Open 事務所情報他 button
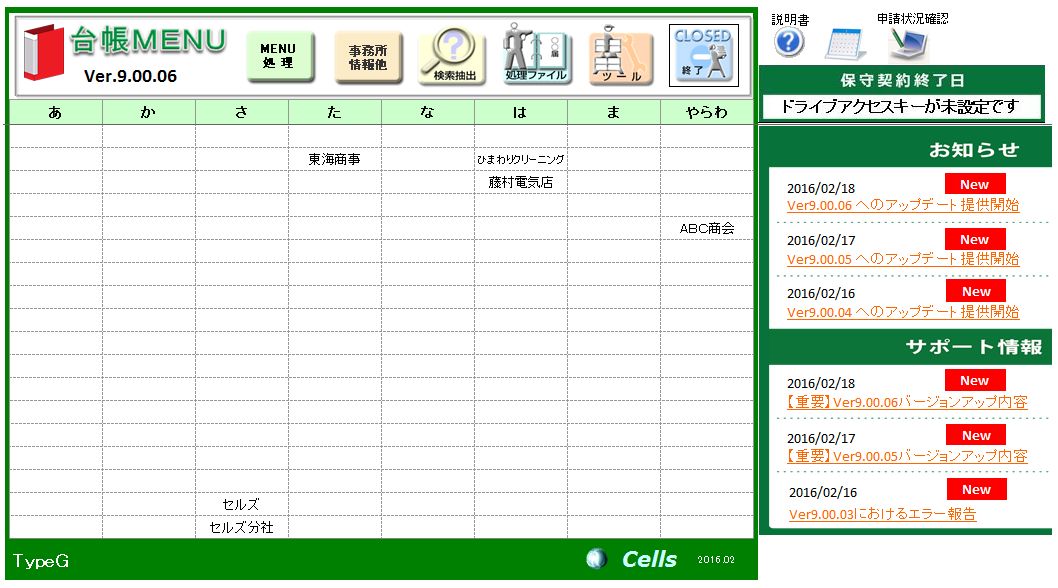Image resolution: width=1058 pixels, height=588 pixels. click(x=368, y=57)
